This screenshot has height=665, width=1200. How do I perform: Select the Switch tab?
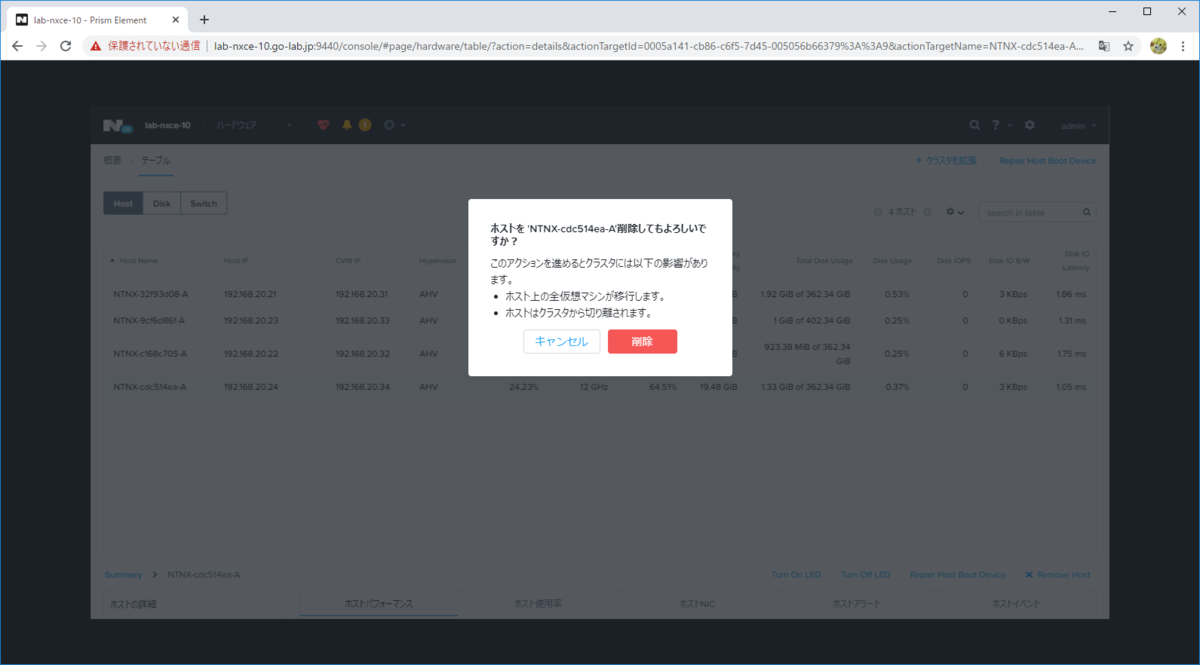click(x=204, y=203)
